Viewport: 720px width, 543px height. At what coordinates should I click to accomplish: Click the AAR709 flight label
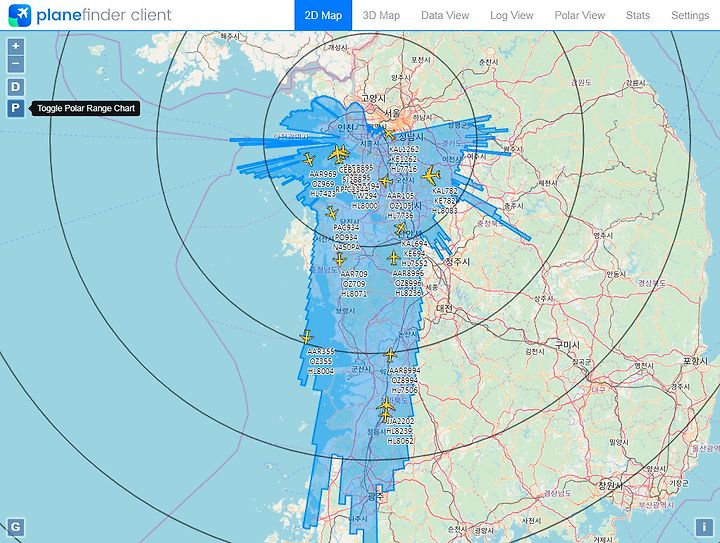354,274
